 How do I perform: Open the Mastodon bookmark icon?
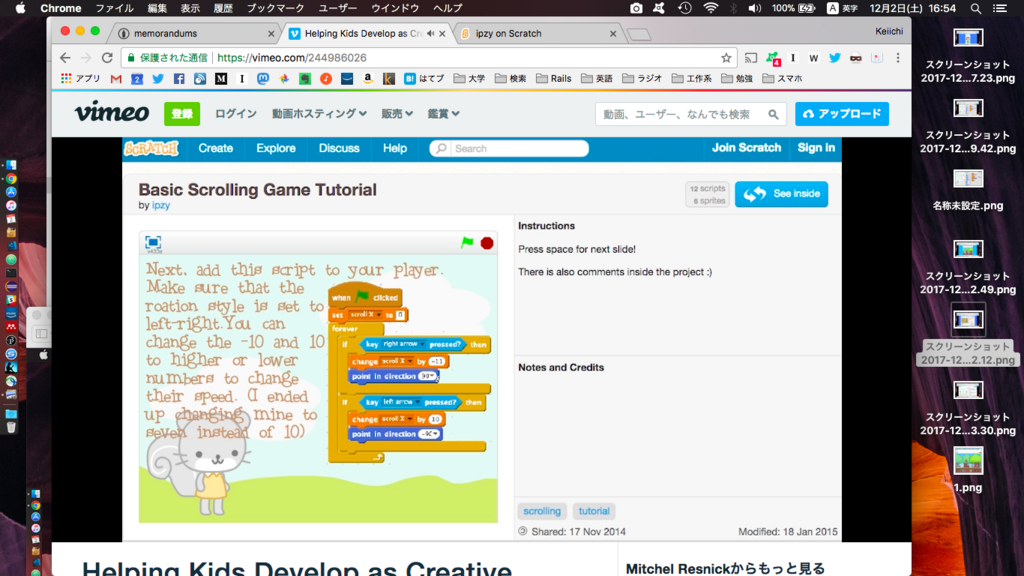(263, 78)
